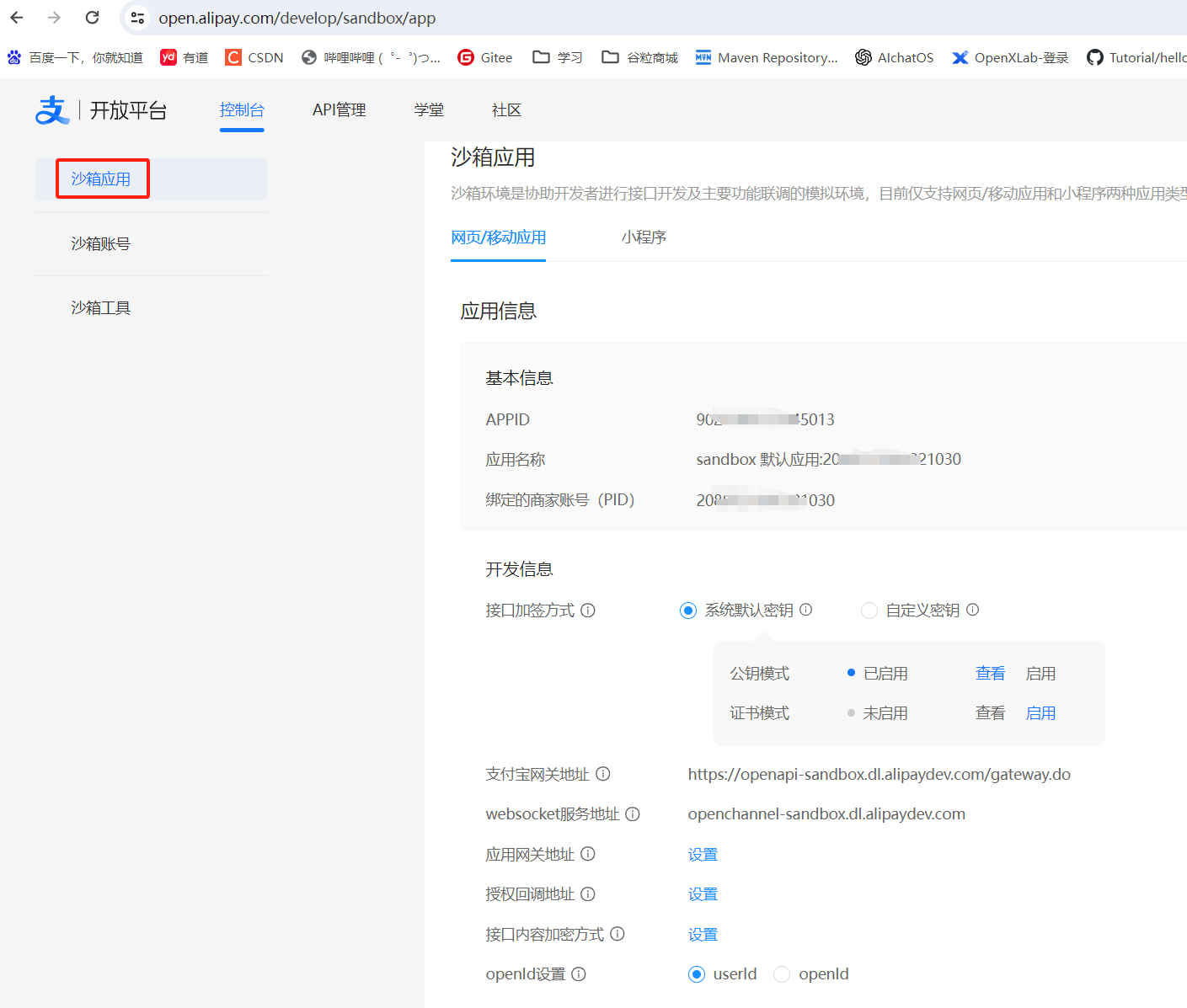The height and width of the screenshot is (1008, 1187).
Task: Open the Maven Repository bookmark
Action: click(x=767, y=57)
